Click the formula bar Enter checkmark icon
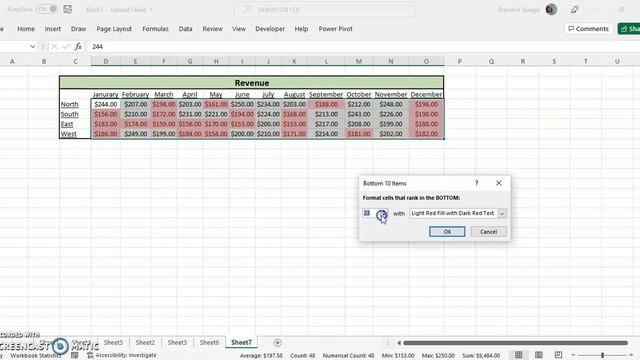Screen dimensions: 640x360 66,47
